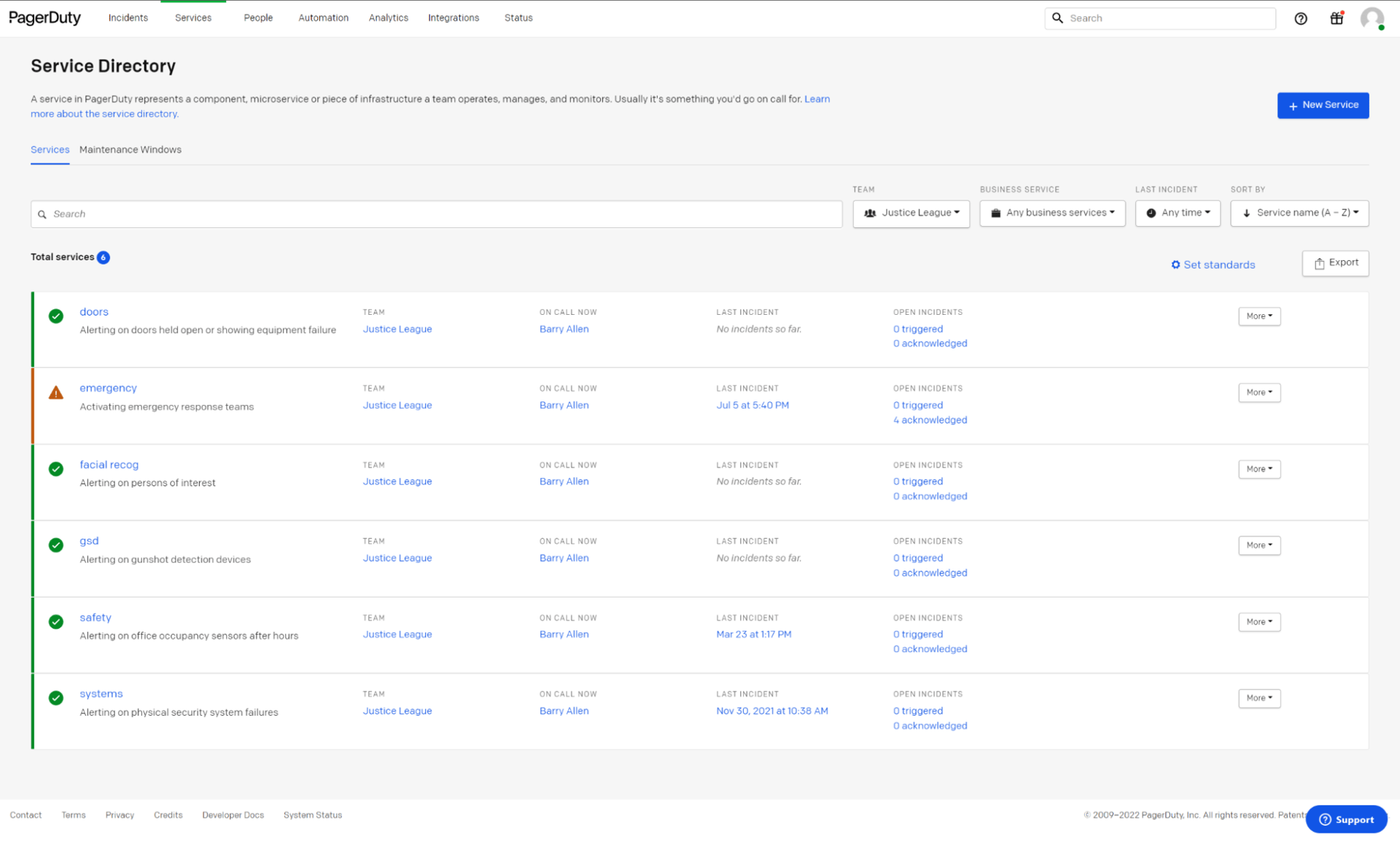Screen dimensions: 1400x841
Task: Expand the Justice League team filter
Action: click(911, 213)
